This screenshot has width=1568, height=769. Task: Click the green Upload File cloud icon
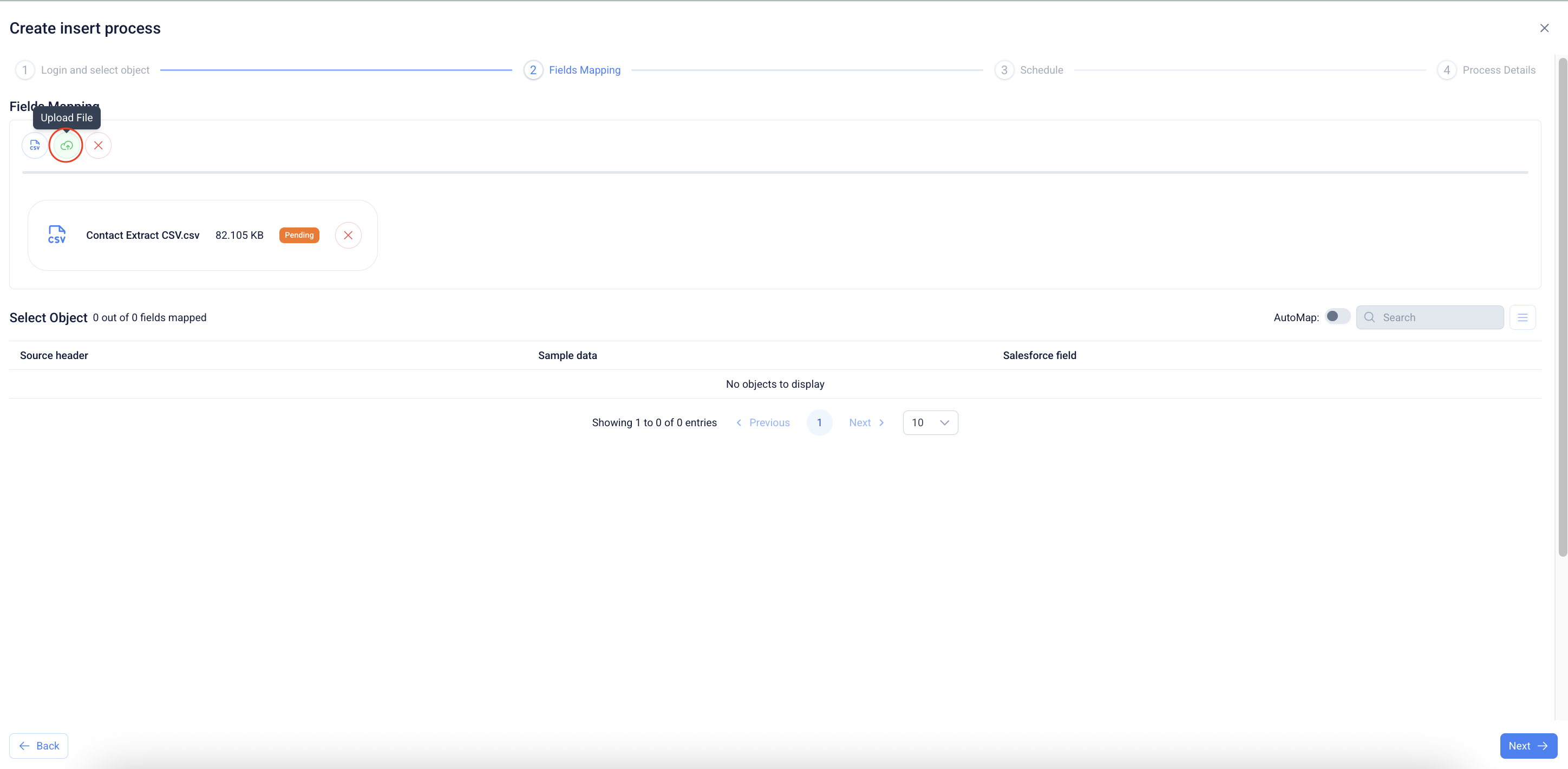(67, 146)
